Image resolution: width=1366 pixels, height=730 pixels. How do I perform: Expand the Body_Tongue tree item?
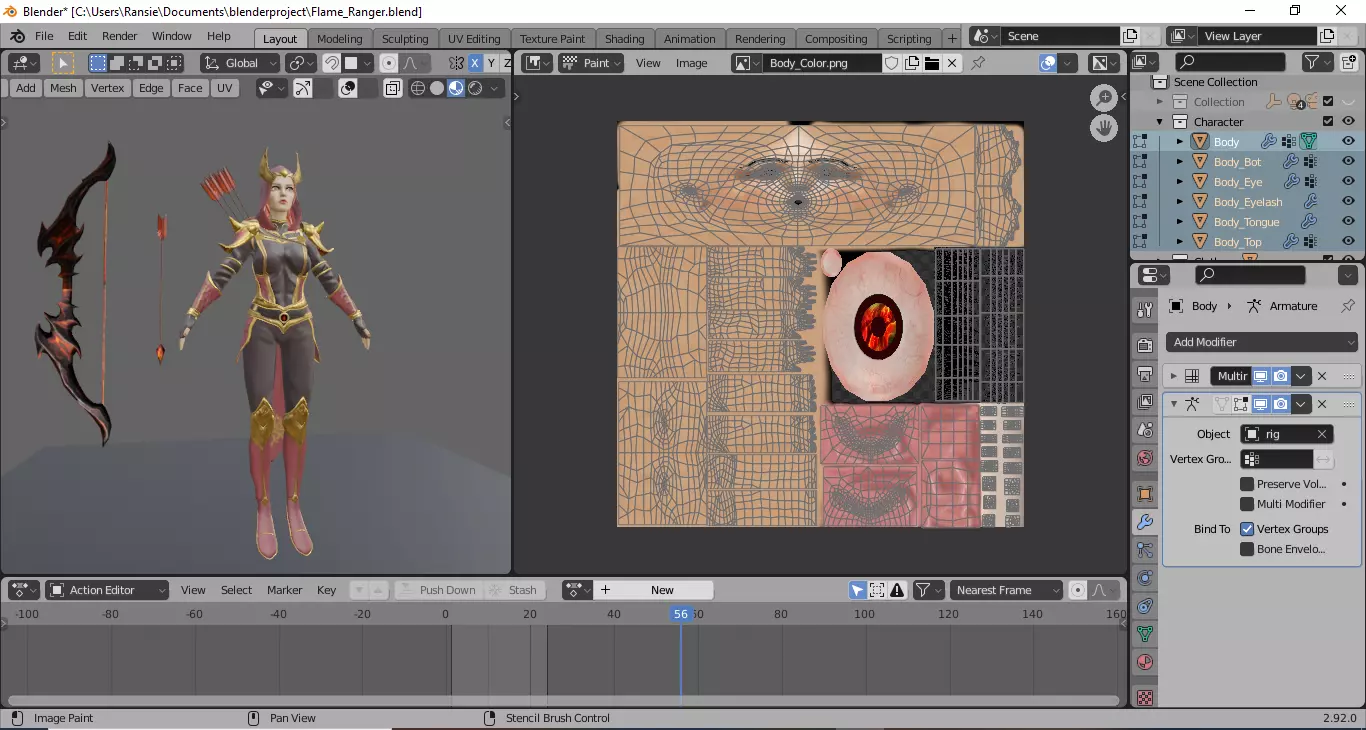click(x=1180, y=222)
